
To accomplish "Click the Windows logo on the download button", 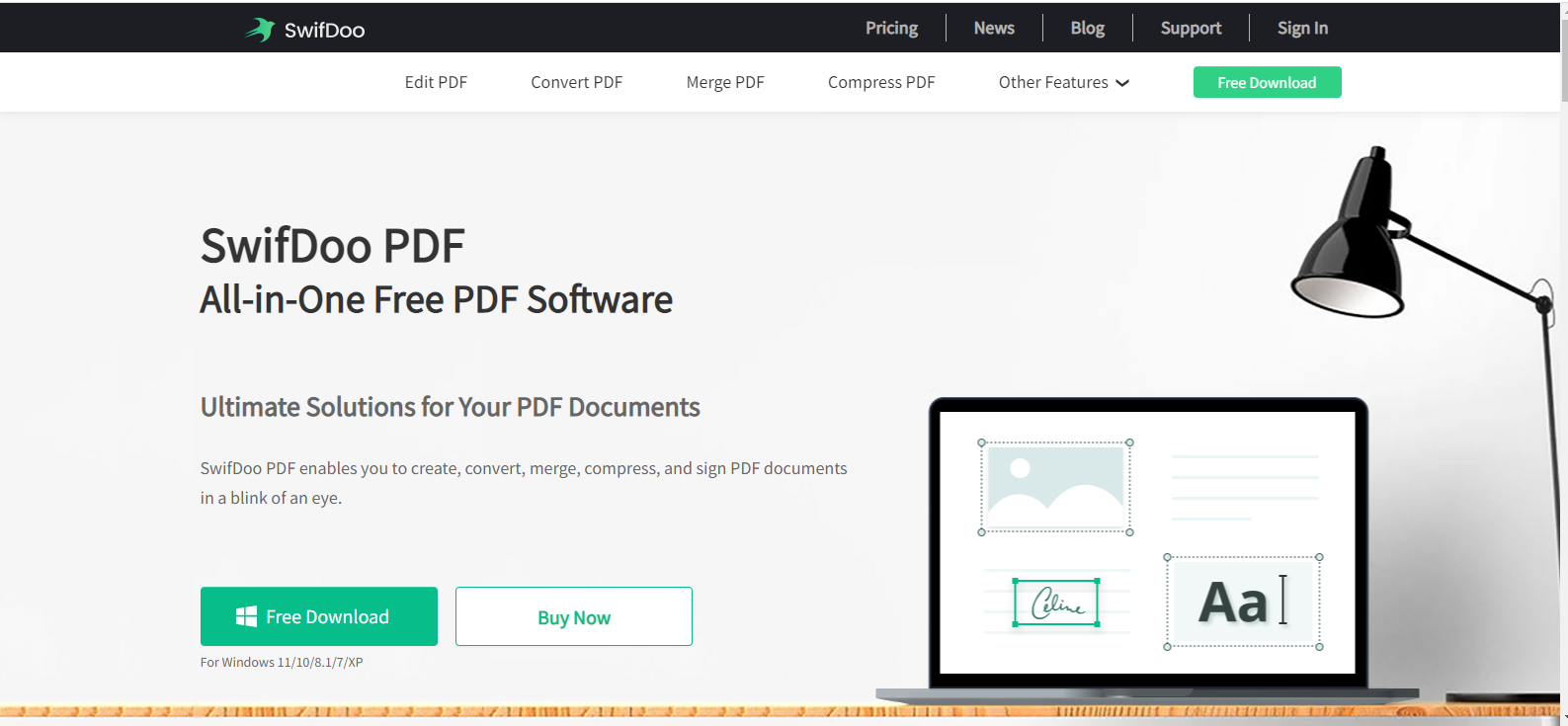I will click(x=246, y=616).
